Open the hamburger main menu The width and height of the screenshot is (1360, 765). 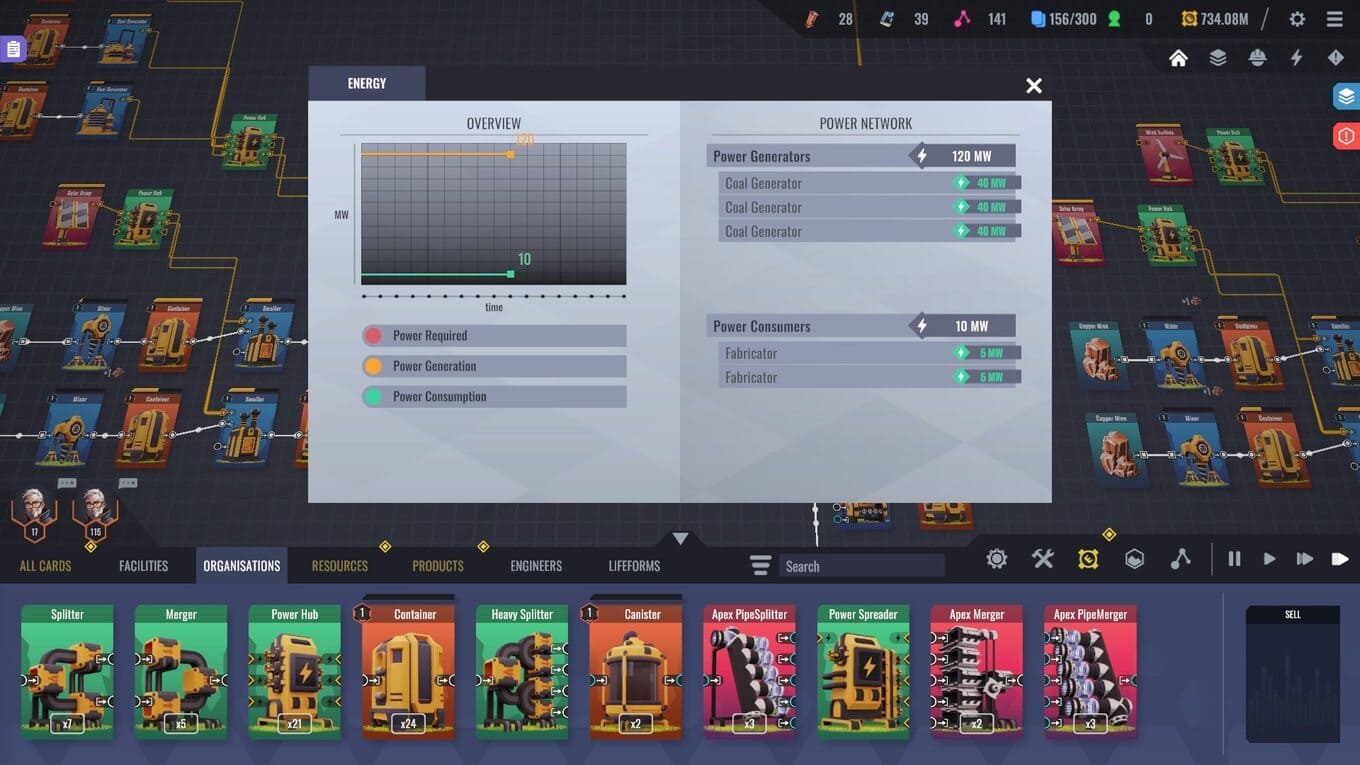click(x=1335, y=19)
